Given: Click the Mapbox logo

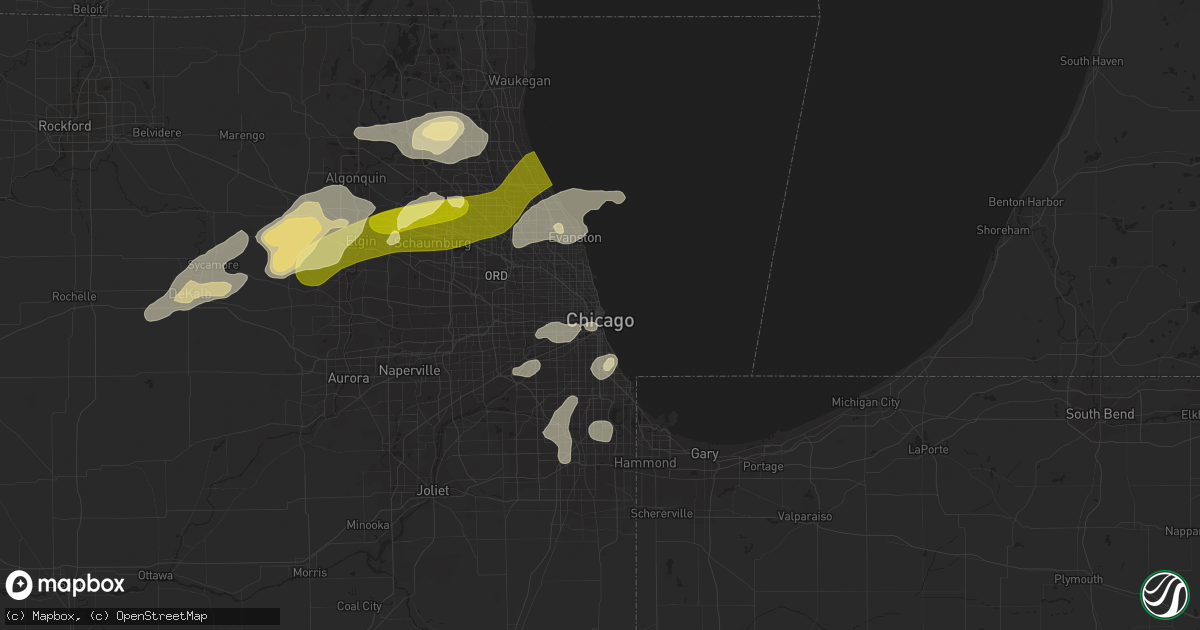Looking at the screenshot, I should point(66,585).
